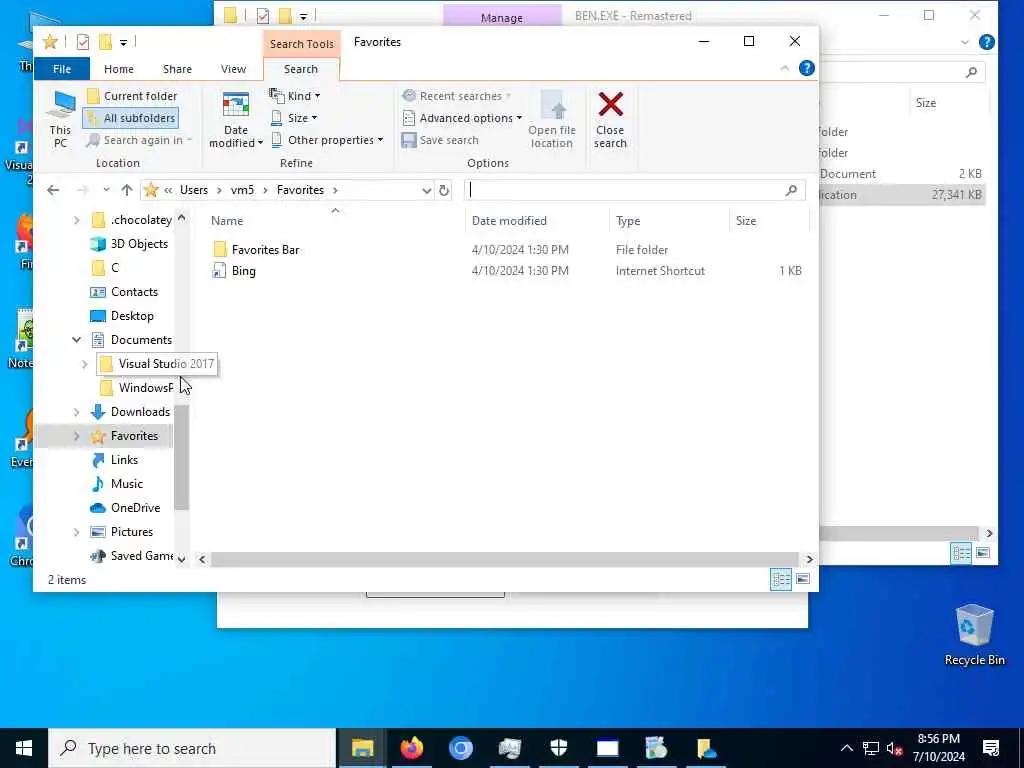Screen dimensions: 1024x768
Task: Click vm5 in the address breadcrumb
Action: pos(242,190)
